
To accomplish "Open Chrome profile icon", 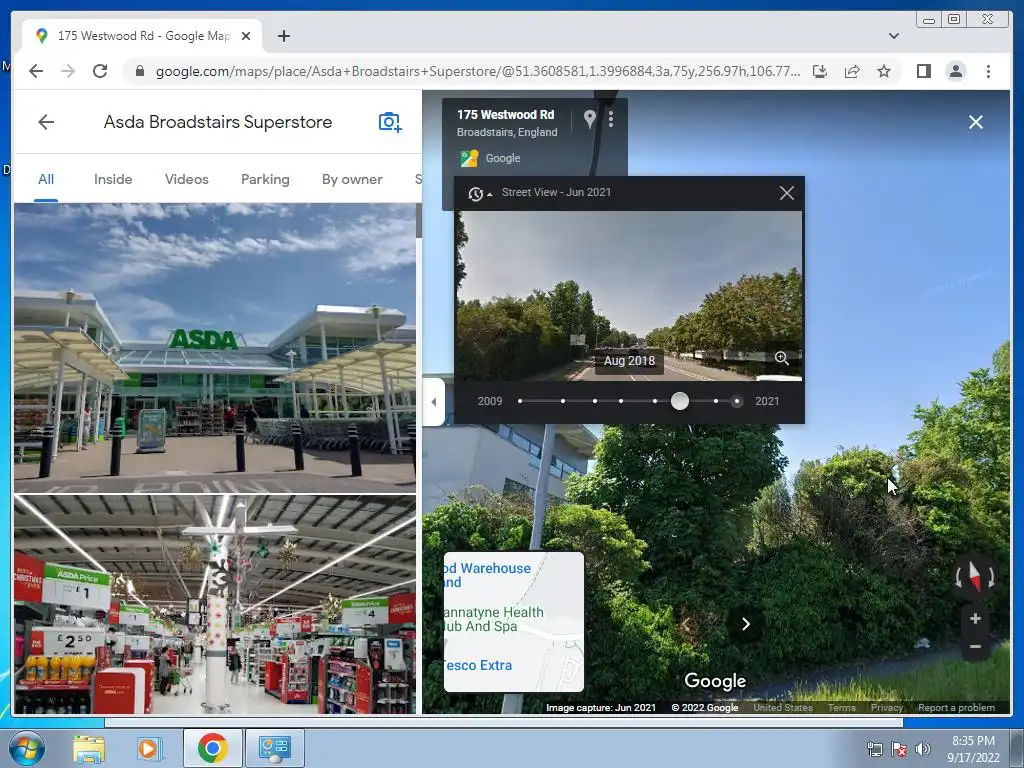I will click(x=955, y=71).
